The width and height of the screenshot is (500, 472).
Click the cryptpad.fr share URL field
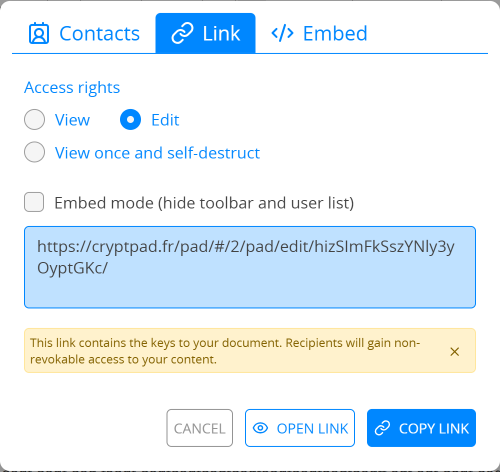pos(250,267)
